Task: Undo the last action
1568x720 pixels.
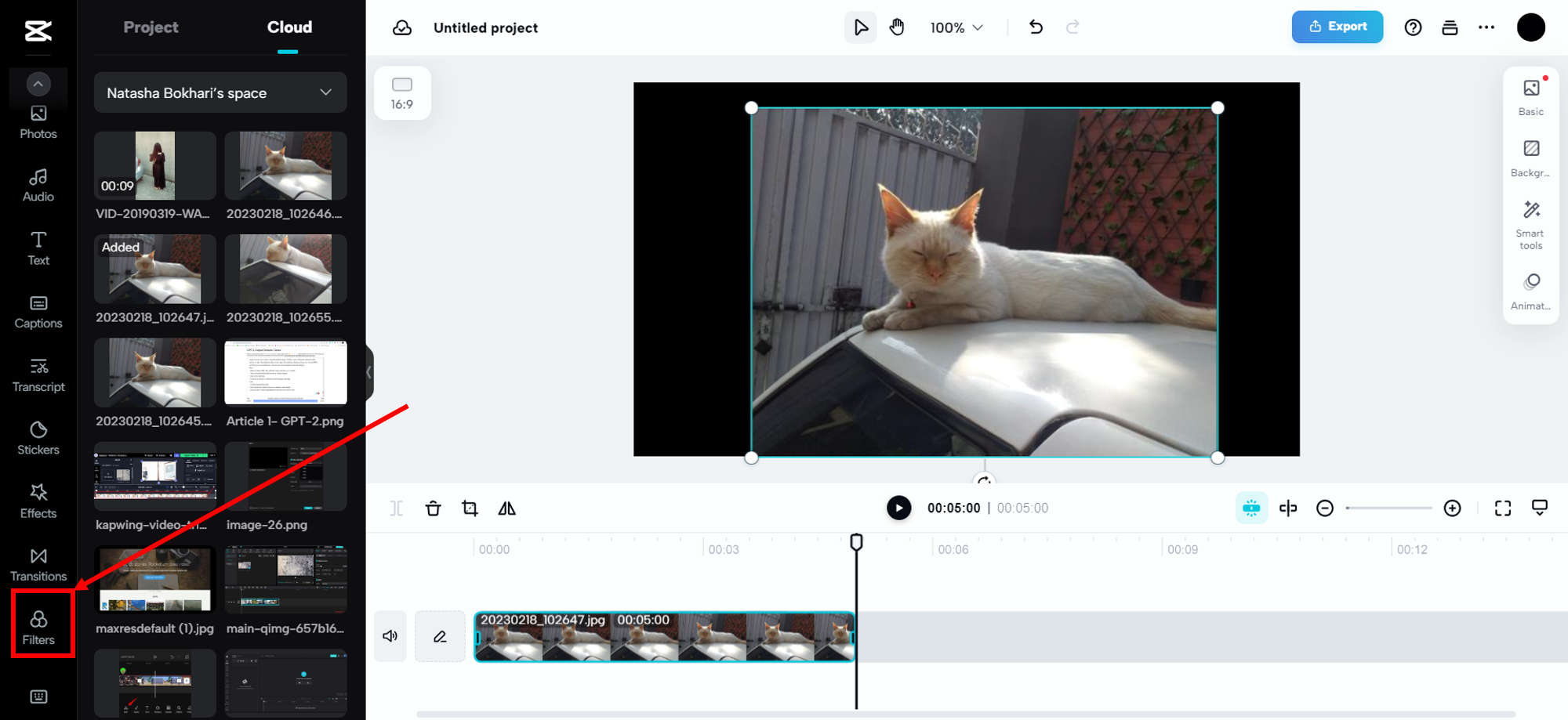Action: [1036, 27]
